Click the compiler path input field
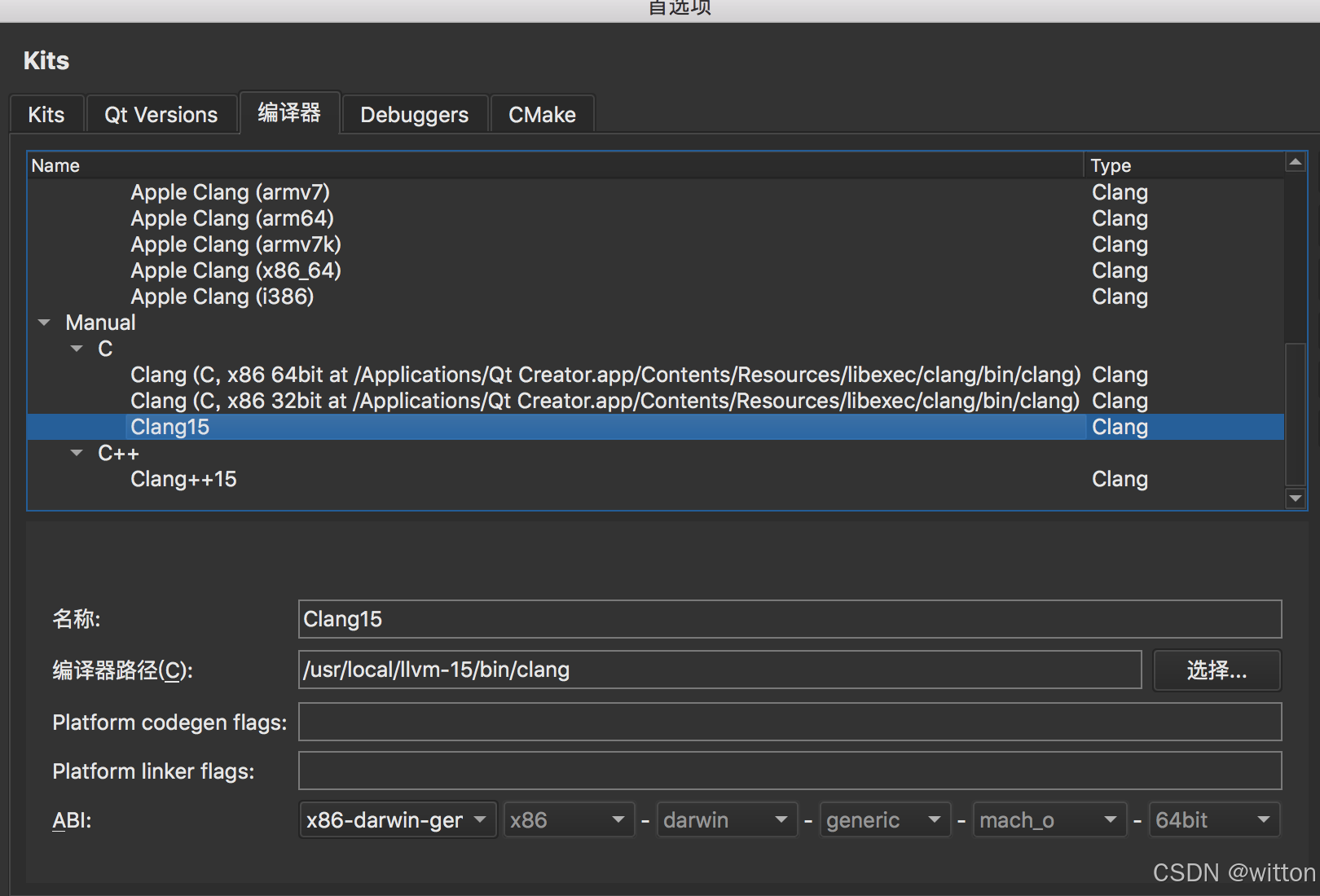 (719, 670)
